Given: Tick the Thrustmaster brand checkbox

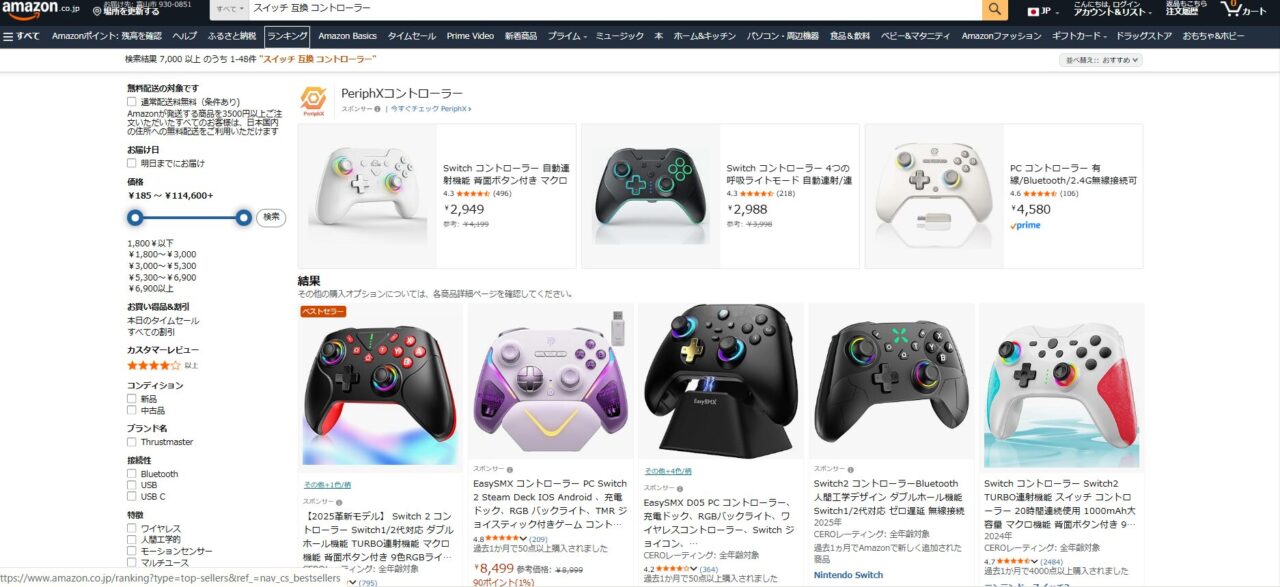Looking at the screenshot, I should coord(132,442).
